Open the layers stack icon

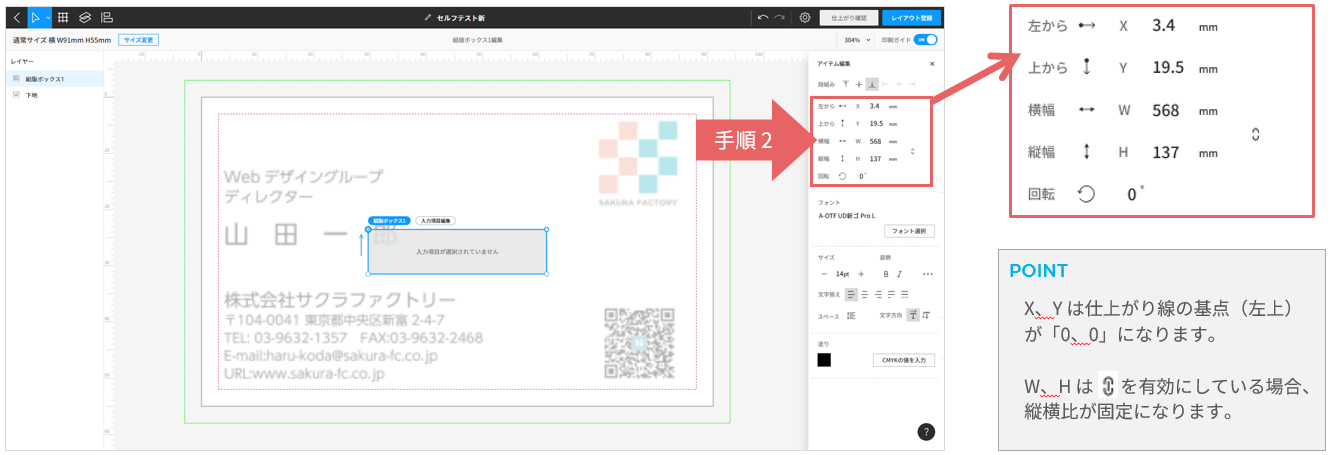coord(85,17)
